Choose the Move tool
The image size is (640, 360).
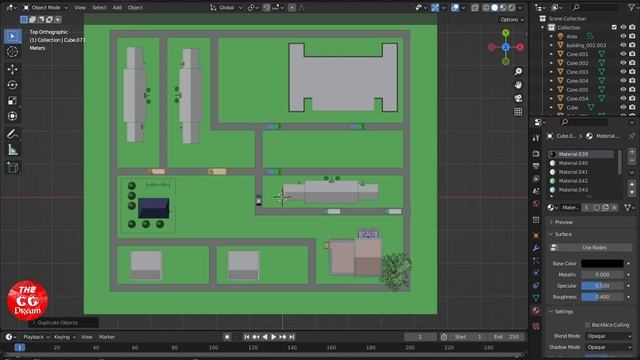point(13,69)
